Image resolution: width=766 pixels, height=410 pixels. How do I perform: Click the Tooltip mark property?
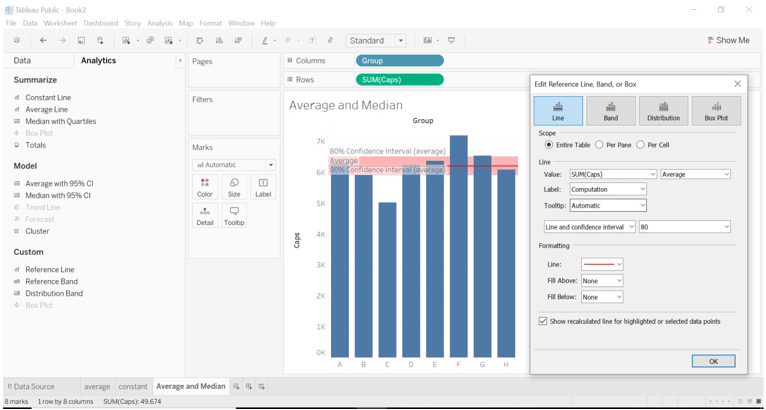pos(234,215)
